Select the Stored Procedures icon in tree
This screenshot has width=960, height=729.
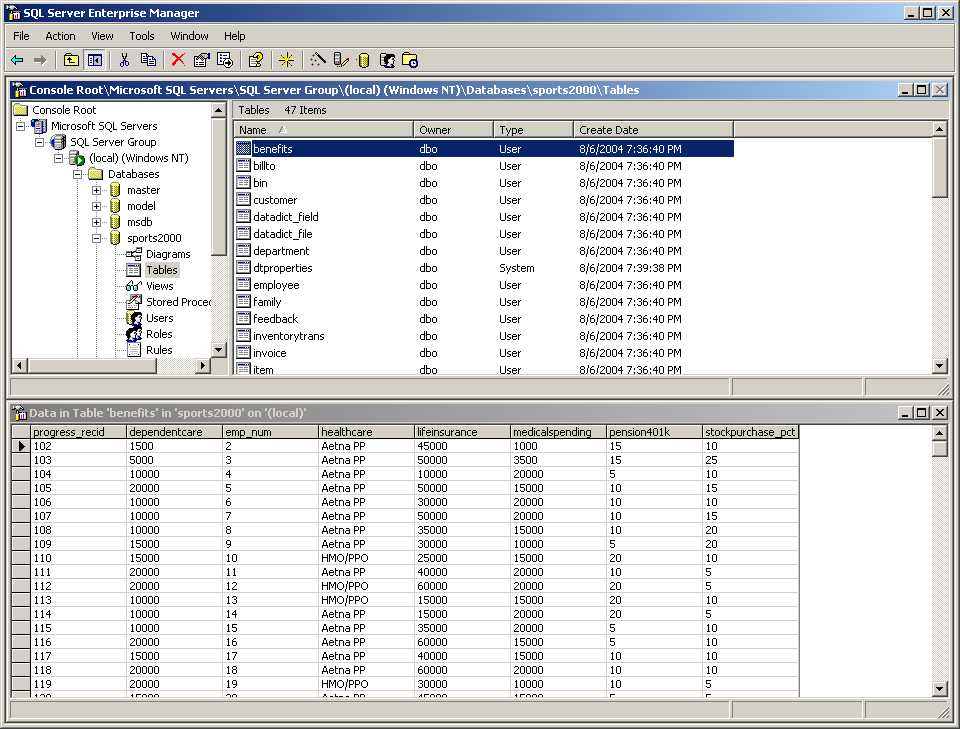click(x=133, y=302)
